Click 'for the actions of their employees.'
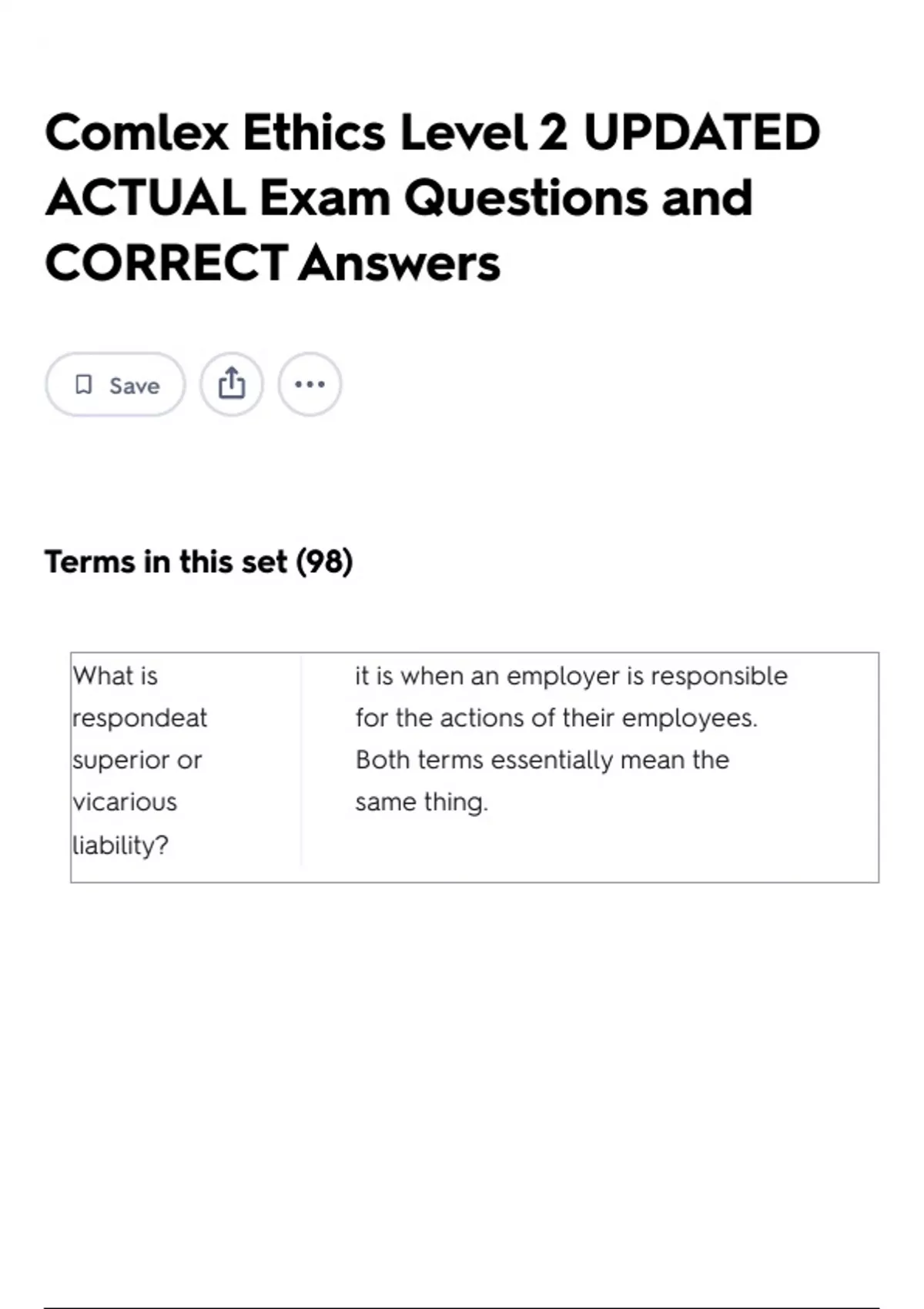The height and width of the screenshot is (1309, 924). [x=556, y=718]
